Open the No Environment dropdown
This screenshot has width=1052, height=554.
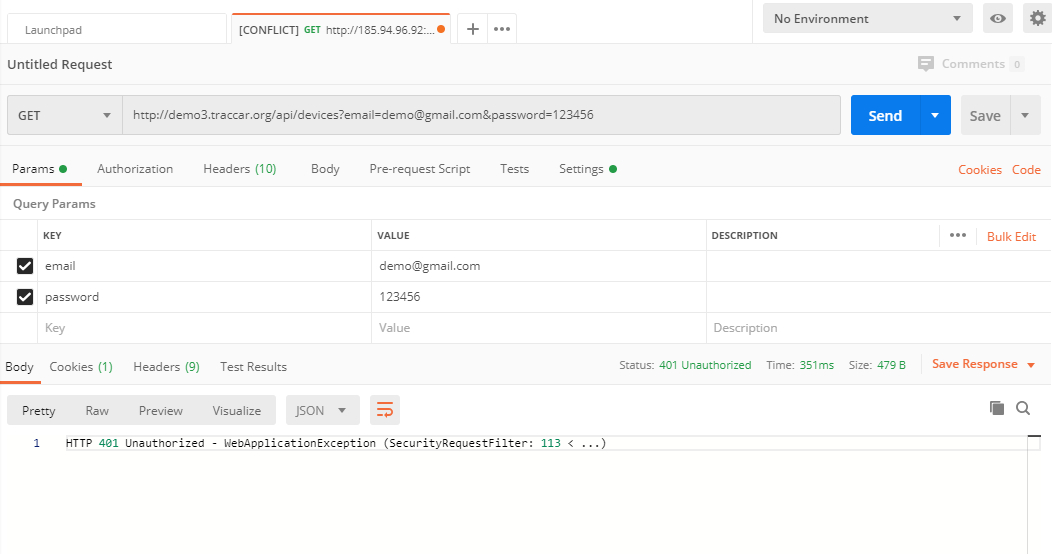(866, 19)
